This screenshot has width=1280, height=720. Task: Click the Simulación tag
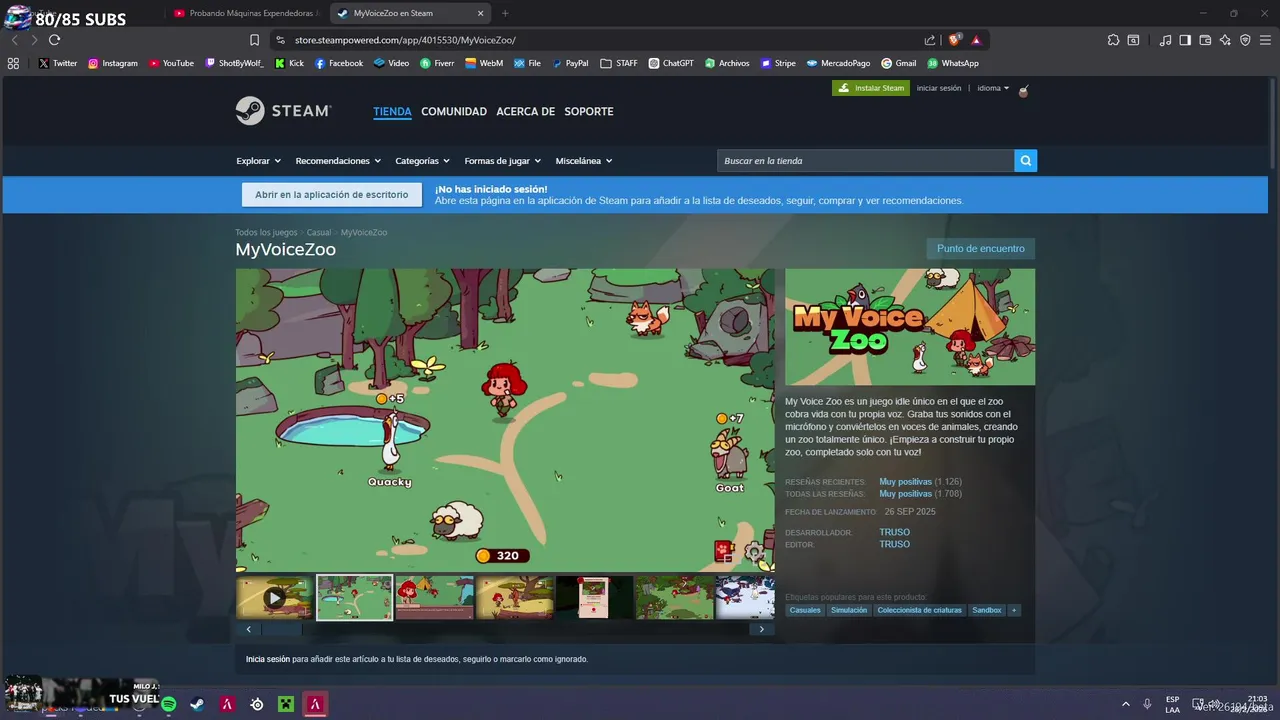click(849, 610)
